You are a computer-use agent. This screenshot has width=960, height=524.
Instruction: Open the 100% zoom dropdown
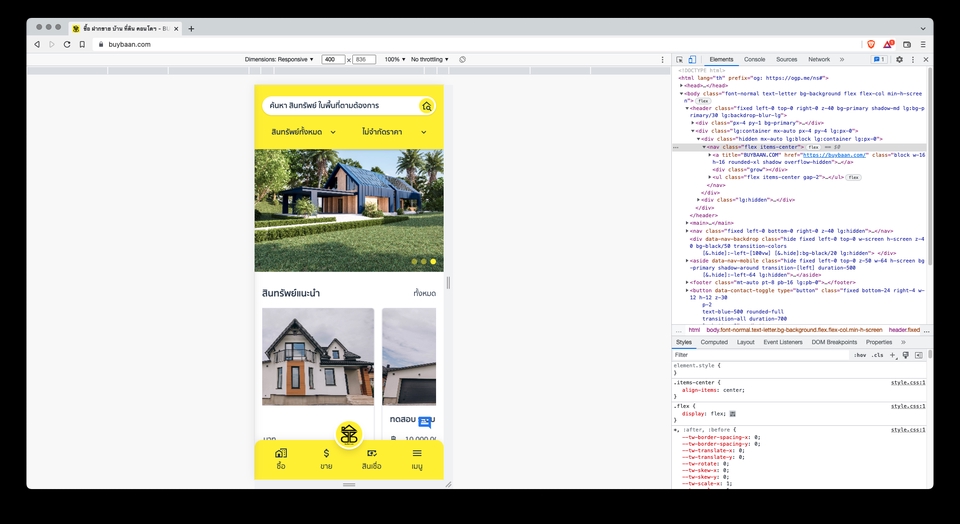(x=395, y=59)
